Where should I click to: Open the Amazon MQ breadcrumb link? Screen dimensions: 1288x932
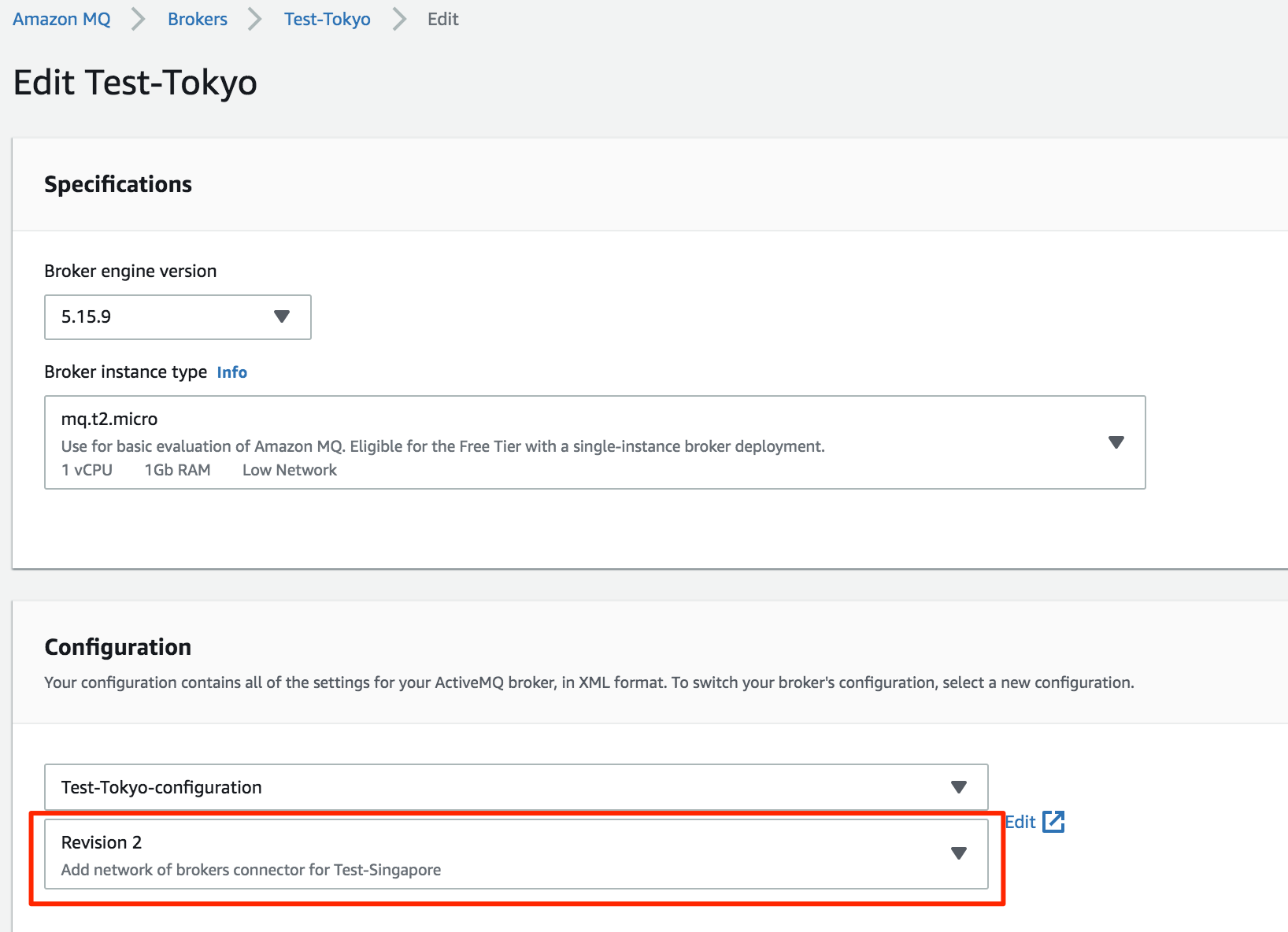[61, 19]
